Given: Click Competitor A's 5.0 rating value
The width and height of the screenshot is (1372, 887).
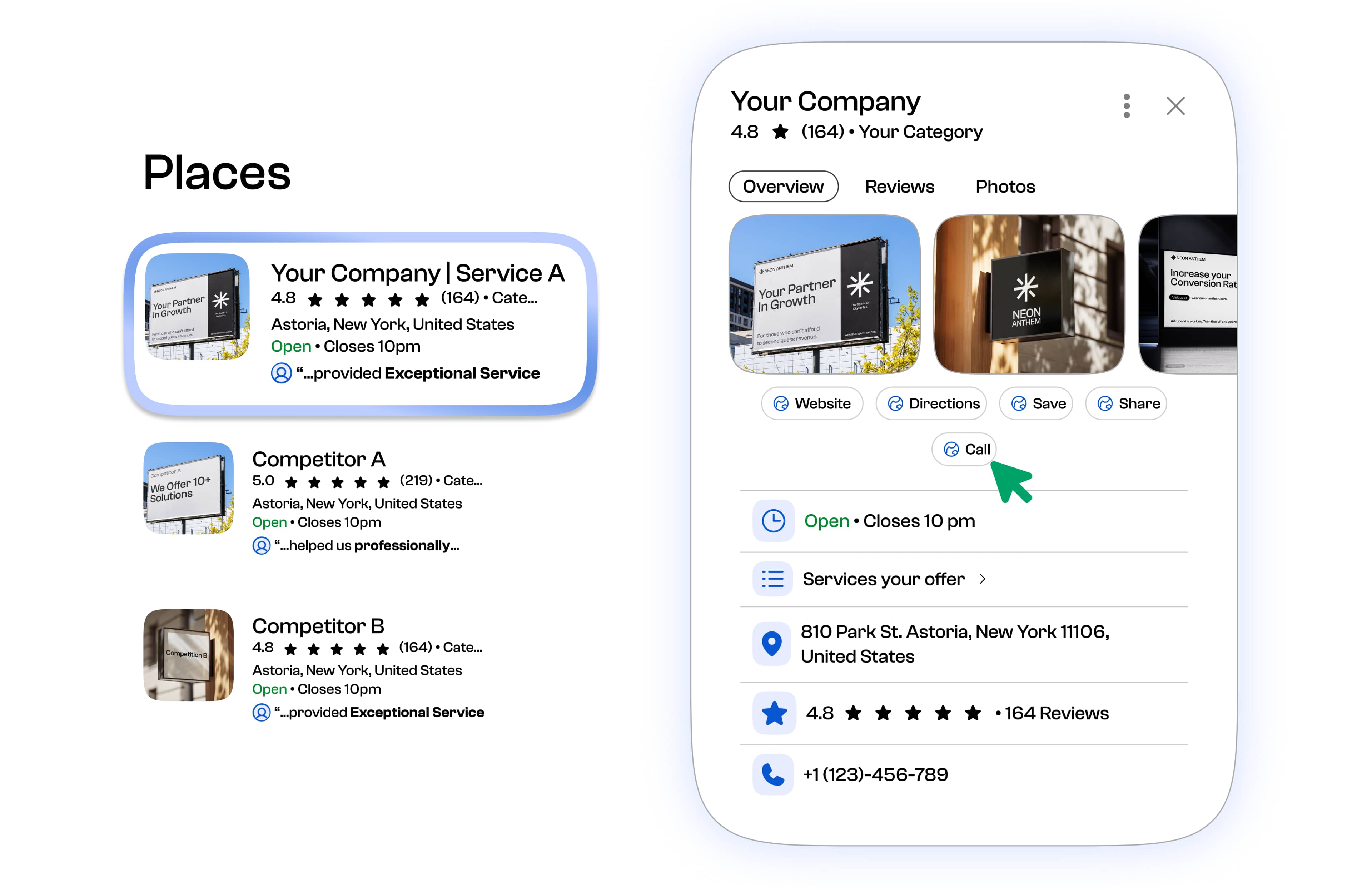Looking at the screenshot, I should (263, 480).
